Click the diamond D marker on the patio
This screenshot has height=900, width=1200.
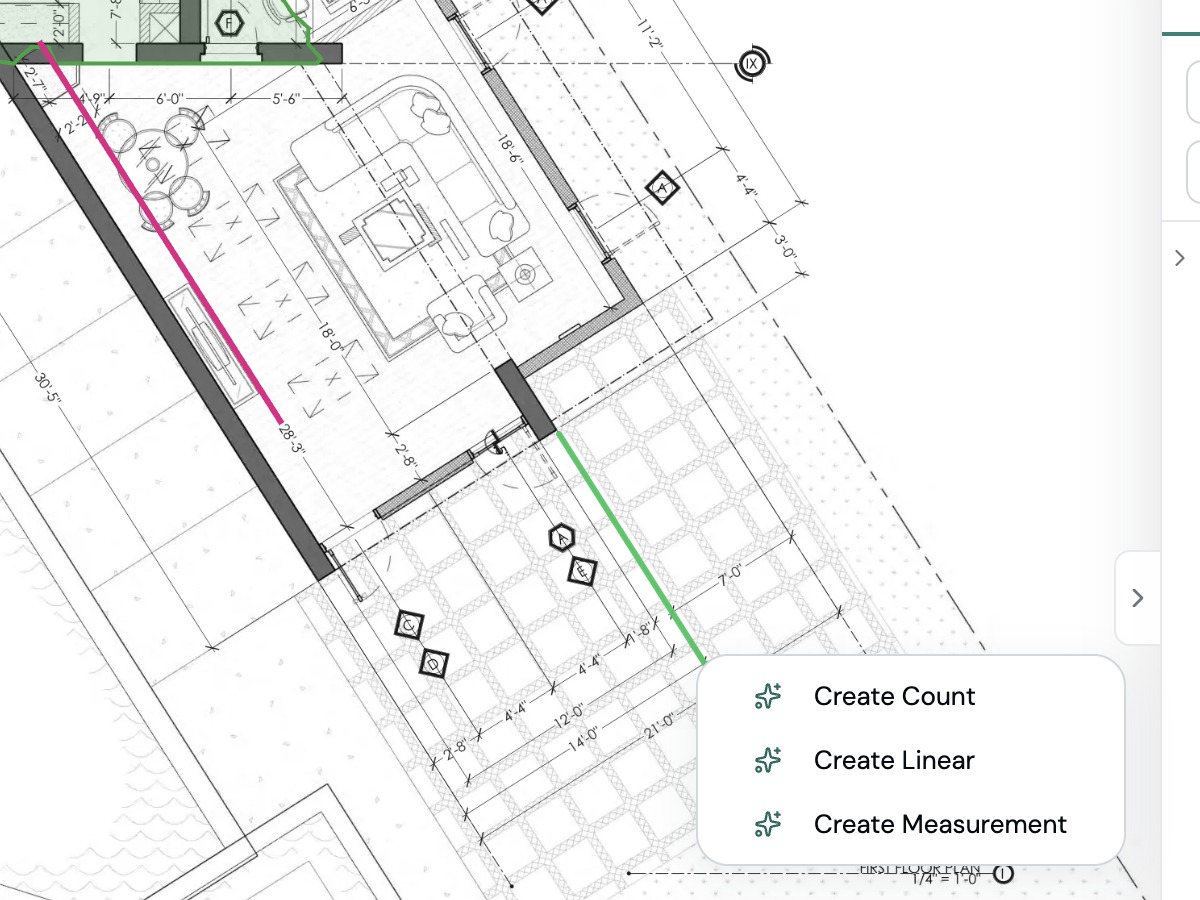(x=433, y=662)
